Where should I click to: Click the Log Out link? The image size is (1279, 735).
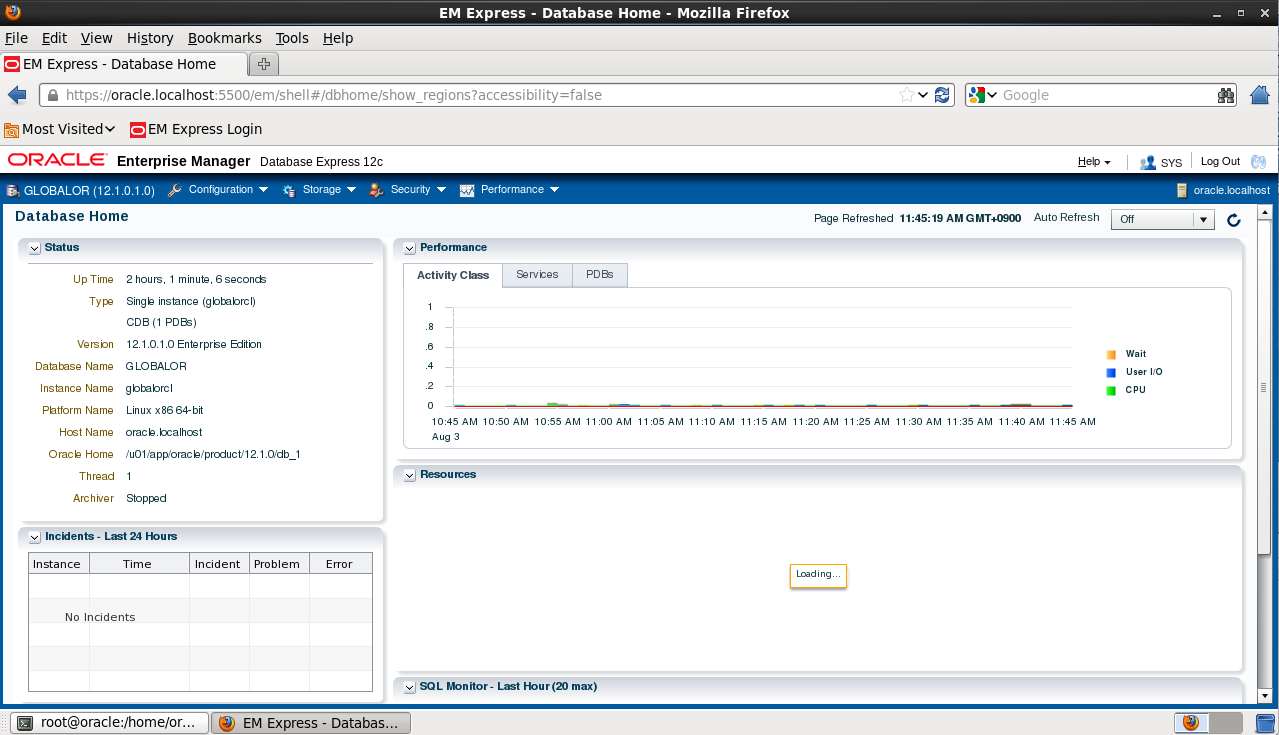pyautogui.click(x=1220, y=162)
